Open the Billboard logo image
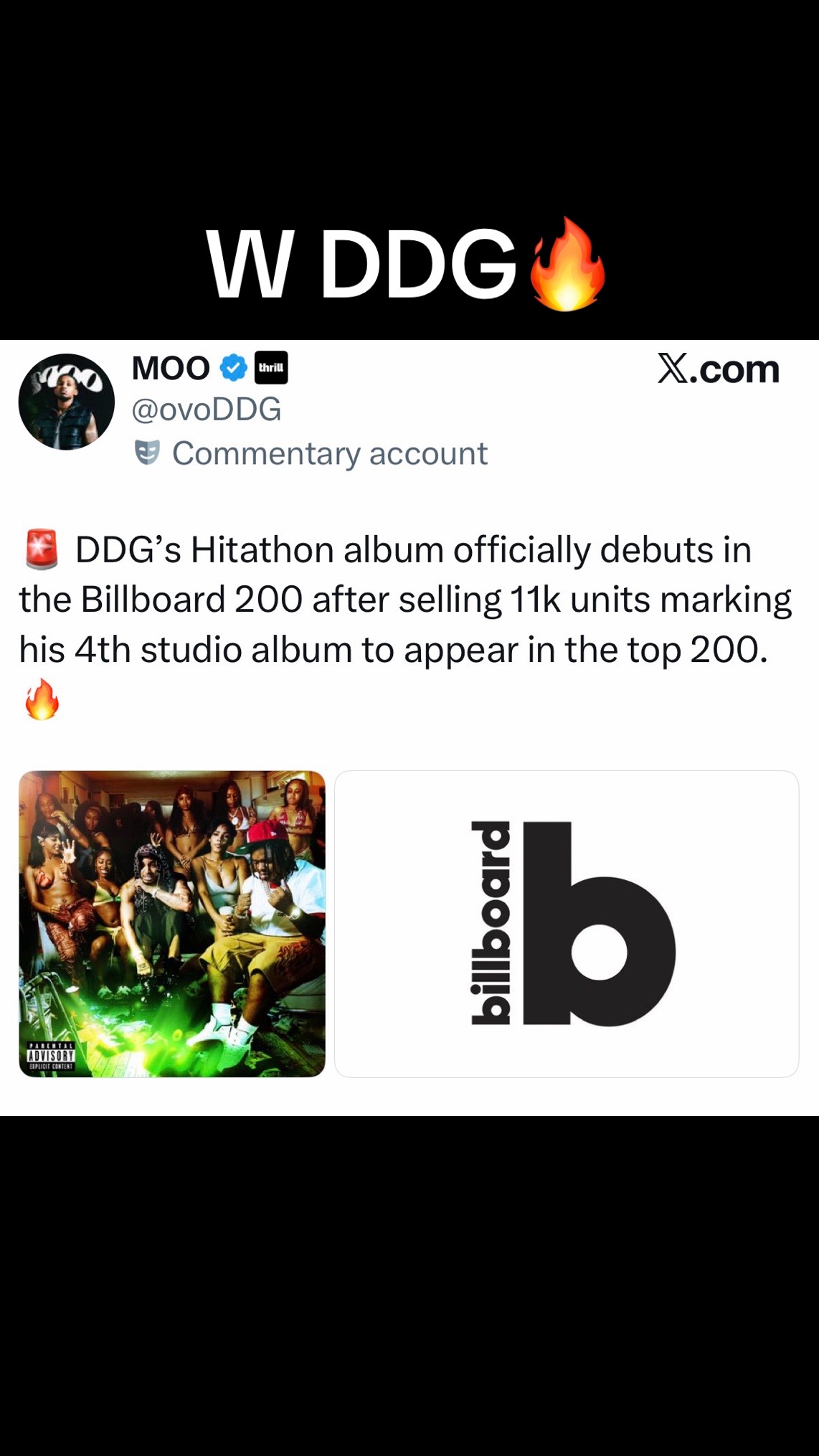The image size is (819, 1456). (x=567, y=924)
